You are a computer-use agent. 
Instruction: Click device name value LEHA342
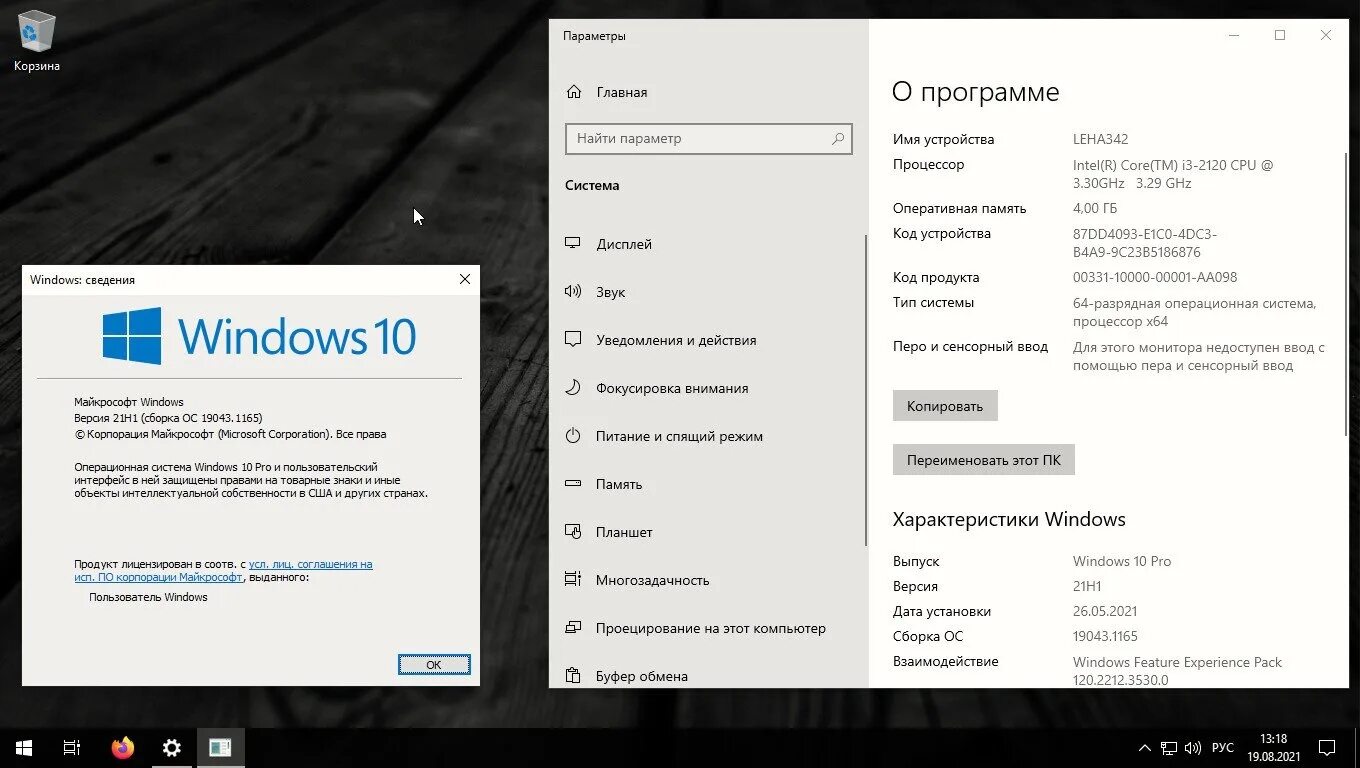point(1100,139)
